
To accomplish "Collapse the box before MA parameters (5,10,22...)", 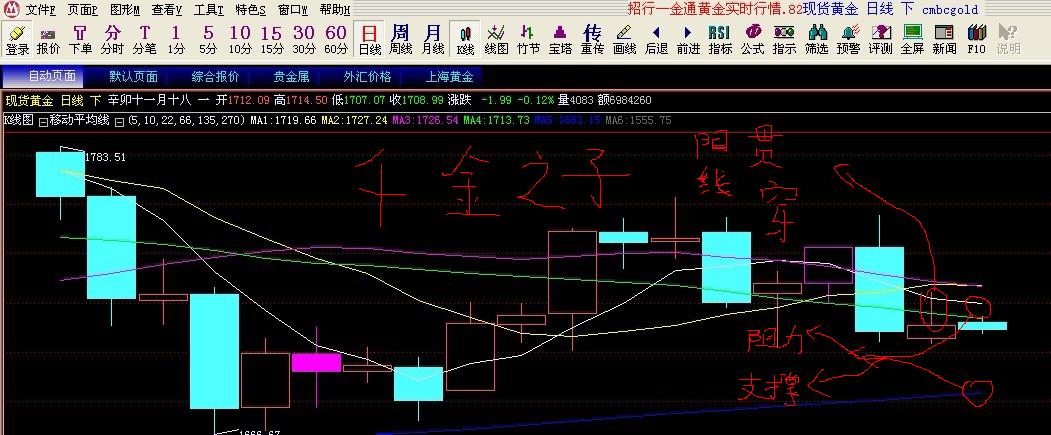I will pyautogui.click(x=119, y=121).
